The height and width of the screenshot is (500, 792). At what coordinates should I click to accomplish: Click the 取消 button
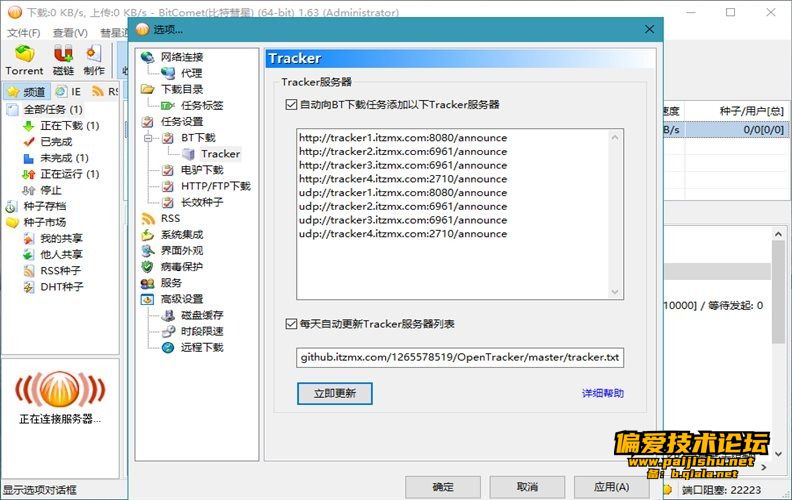coord(527,487)
